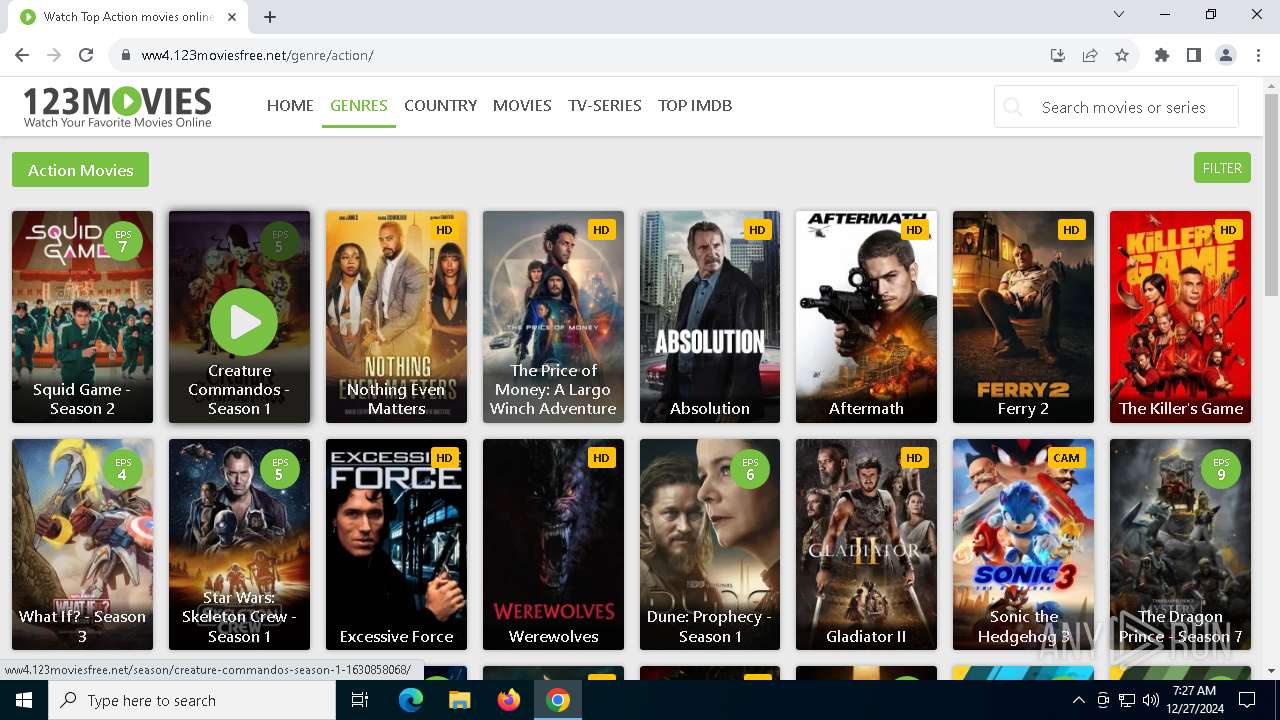This screenshot has height=720, width=1280.
Task: Open the Chrome three-dot menu
Action: [1258, 55]
